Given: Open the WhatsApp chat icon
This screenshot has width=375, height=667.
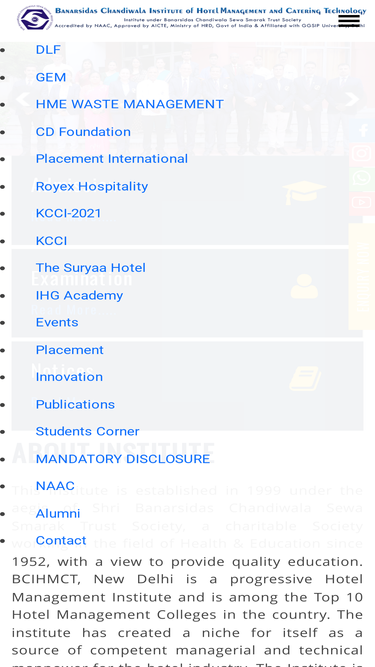Looking at the screenshot, I should [x=362, y=178].
